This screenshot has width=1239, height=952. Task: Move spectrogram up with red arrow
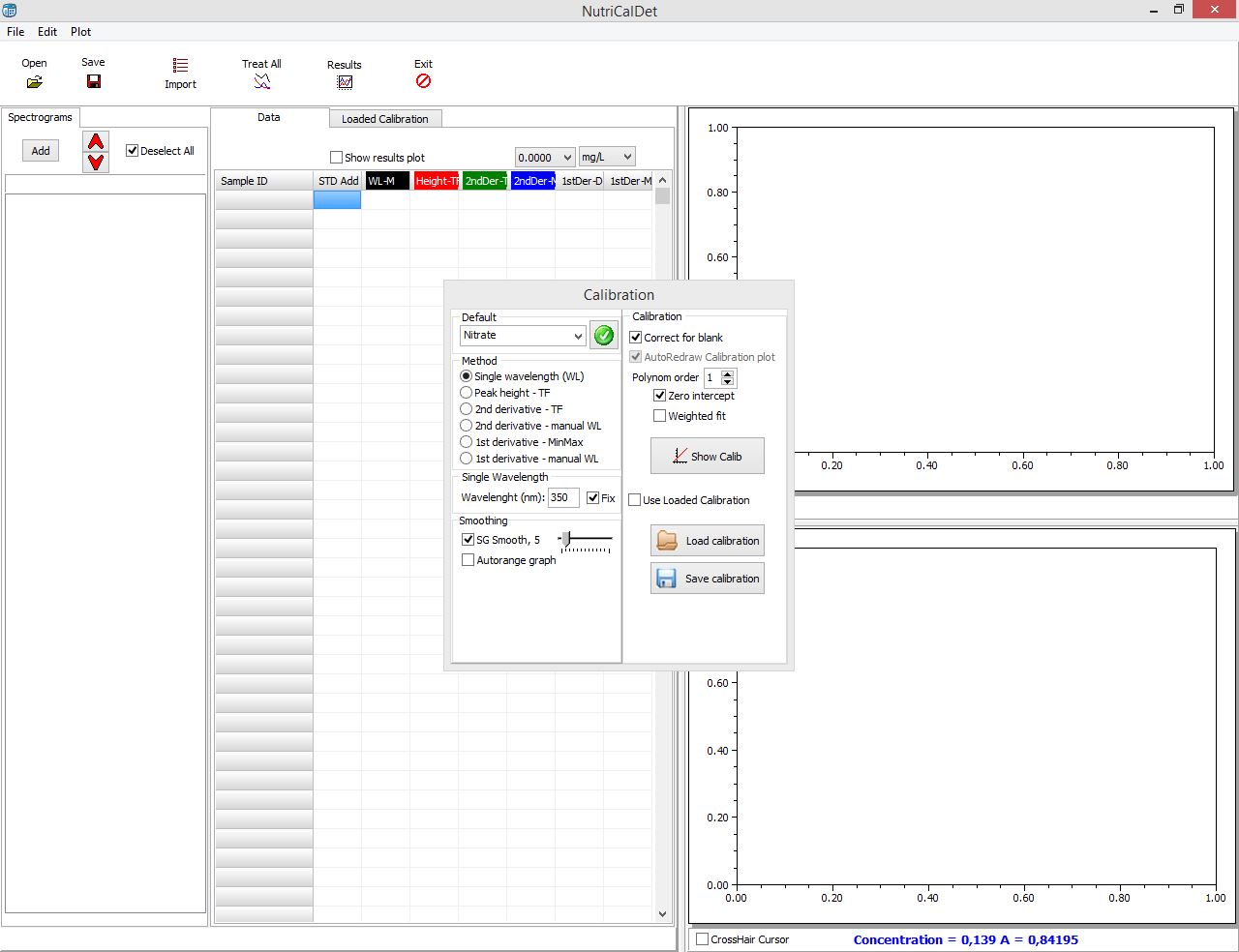point(96,142)
